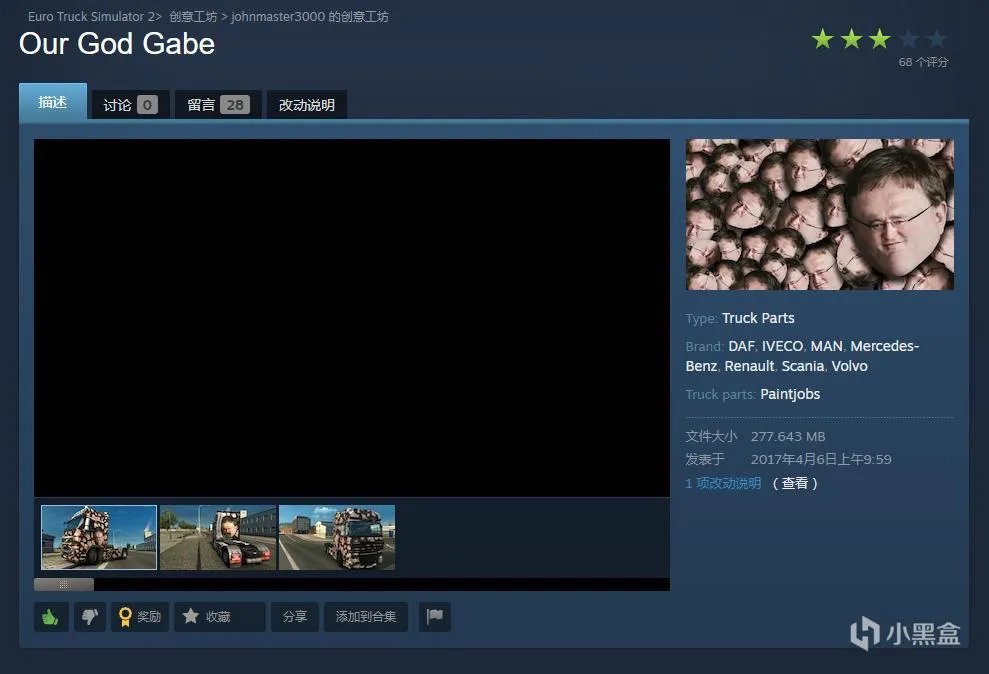
Task: Select the second truck screenshot thumbnail
Action: click(218, 537)
